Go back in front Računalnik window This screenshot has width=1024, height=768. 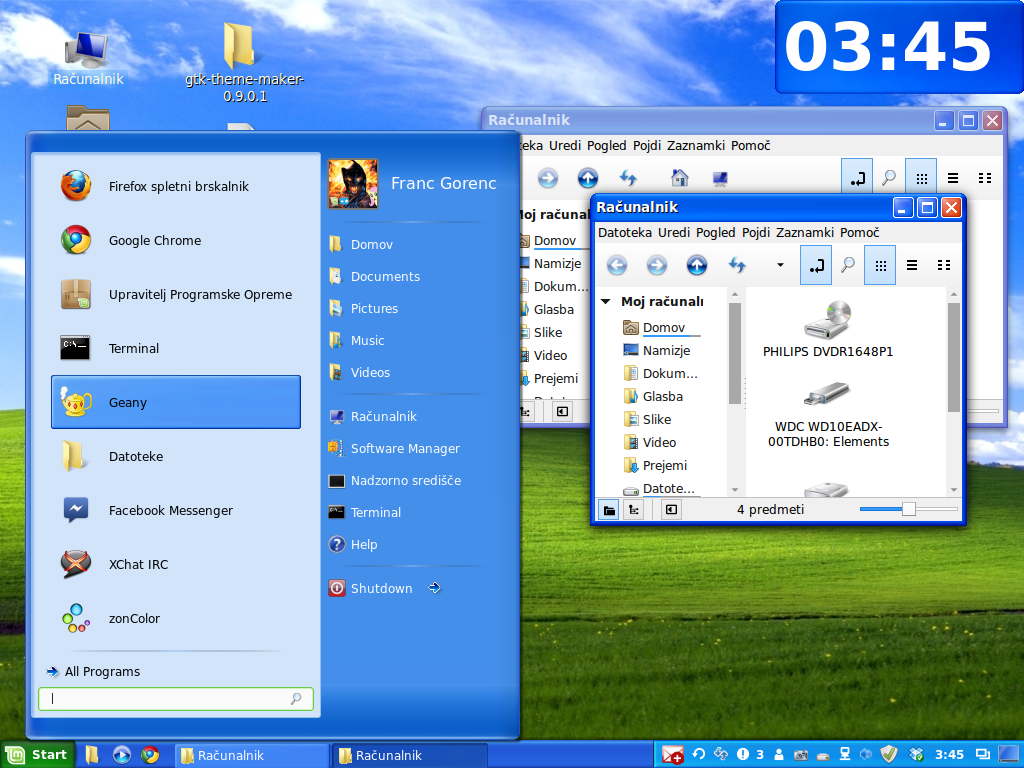616,265
